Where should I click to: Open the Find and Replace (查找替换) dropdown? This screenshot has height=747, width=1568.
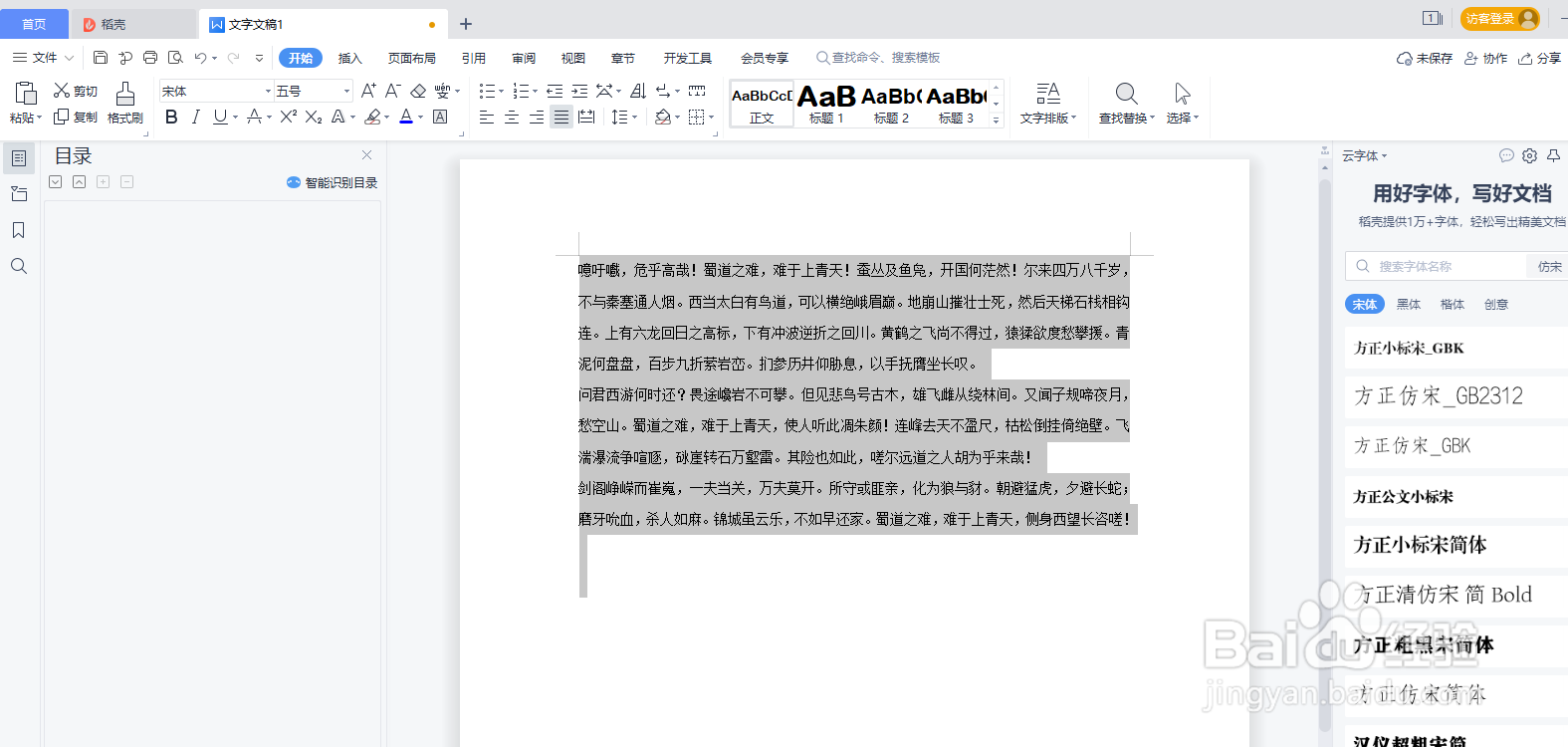[x=1126, y=104]
